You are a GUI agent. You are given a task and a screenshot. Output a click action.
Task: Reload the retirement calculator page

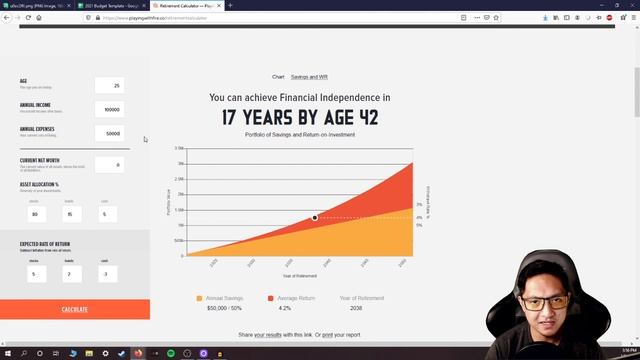pos(28,18)
